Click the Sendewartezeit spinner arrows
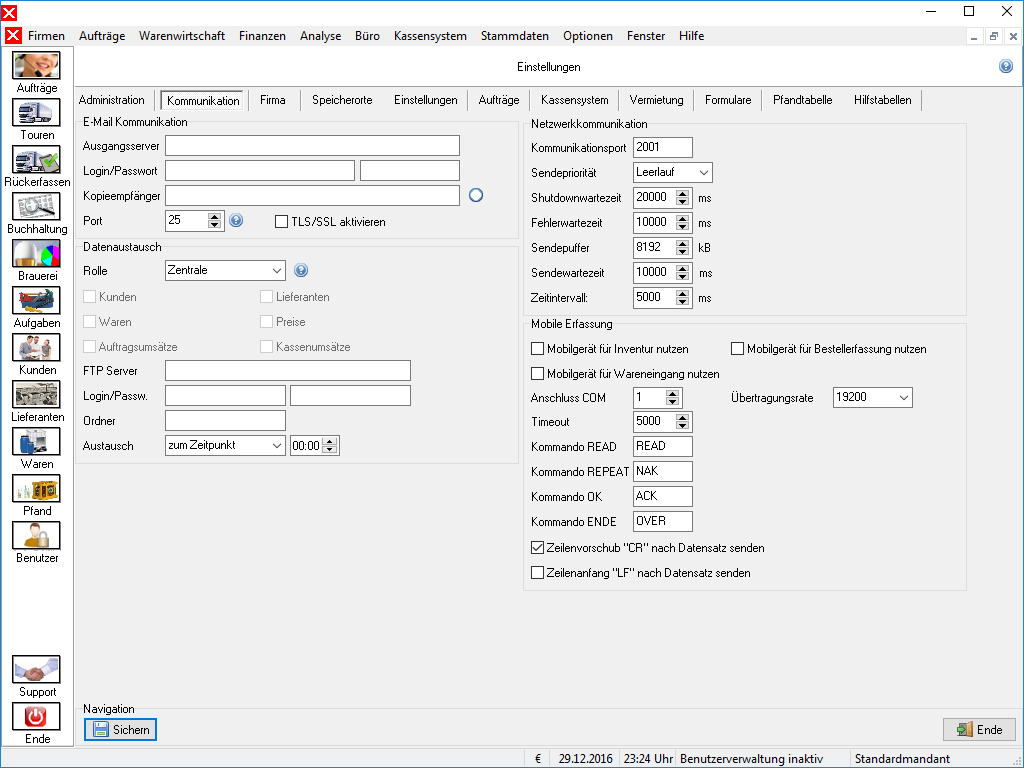The width and height of the screenshot is (1024, 768). click(x=682, y=272)
